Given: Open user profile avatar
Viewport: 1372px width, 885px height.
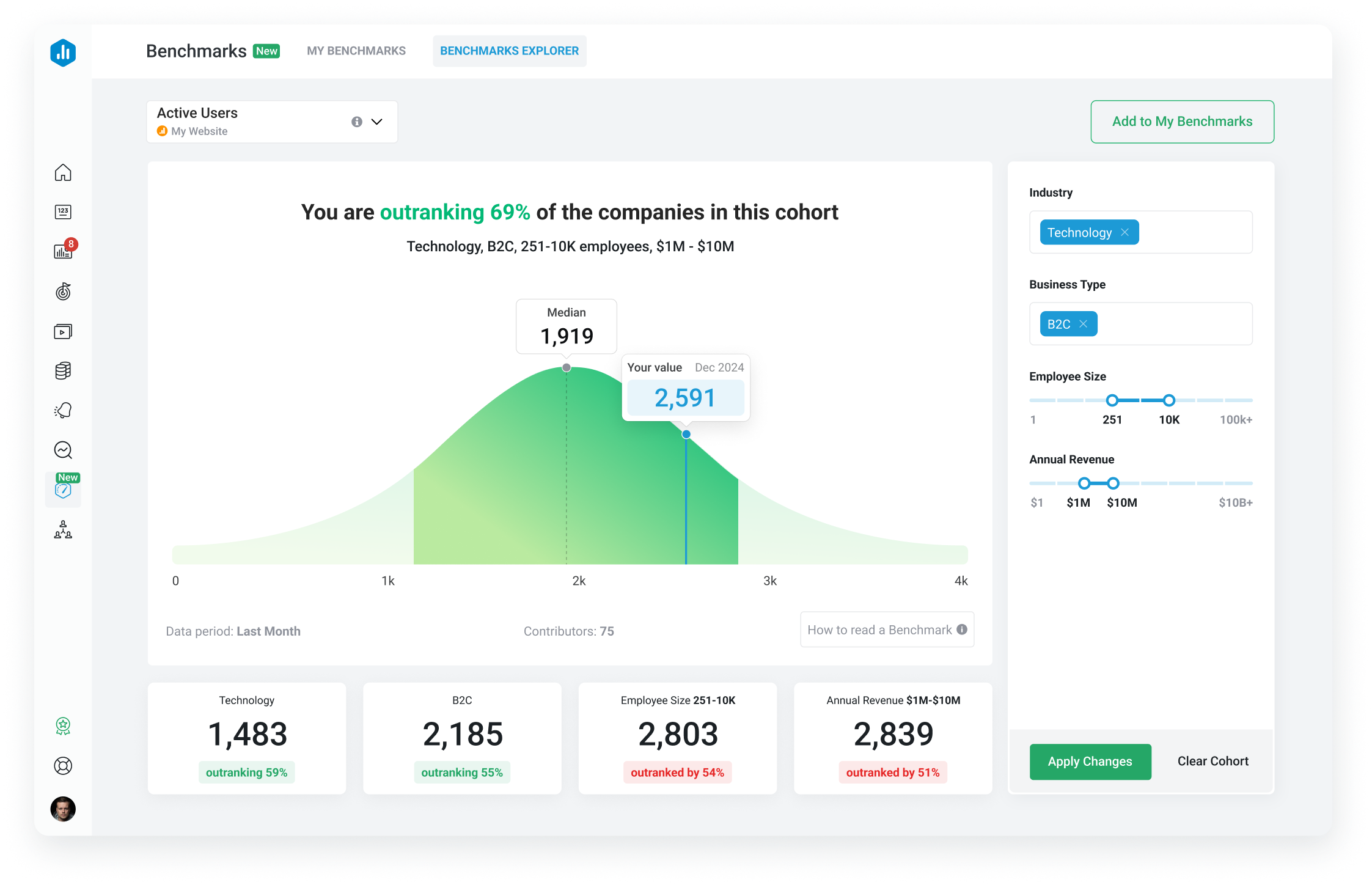Looking at the screenshot, I should 63,809.
